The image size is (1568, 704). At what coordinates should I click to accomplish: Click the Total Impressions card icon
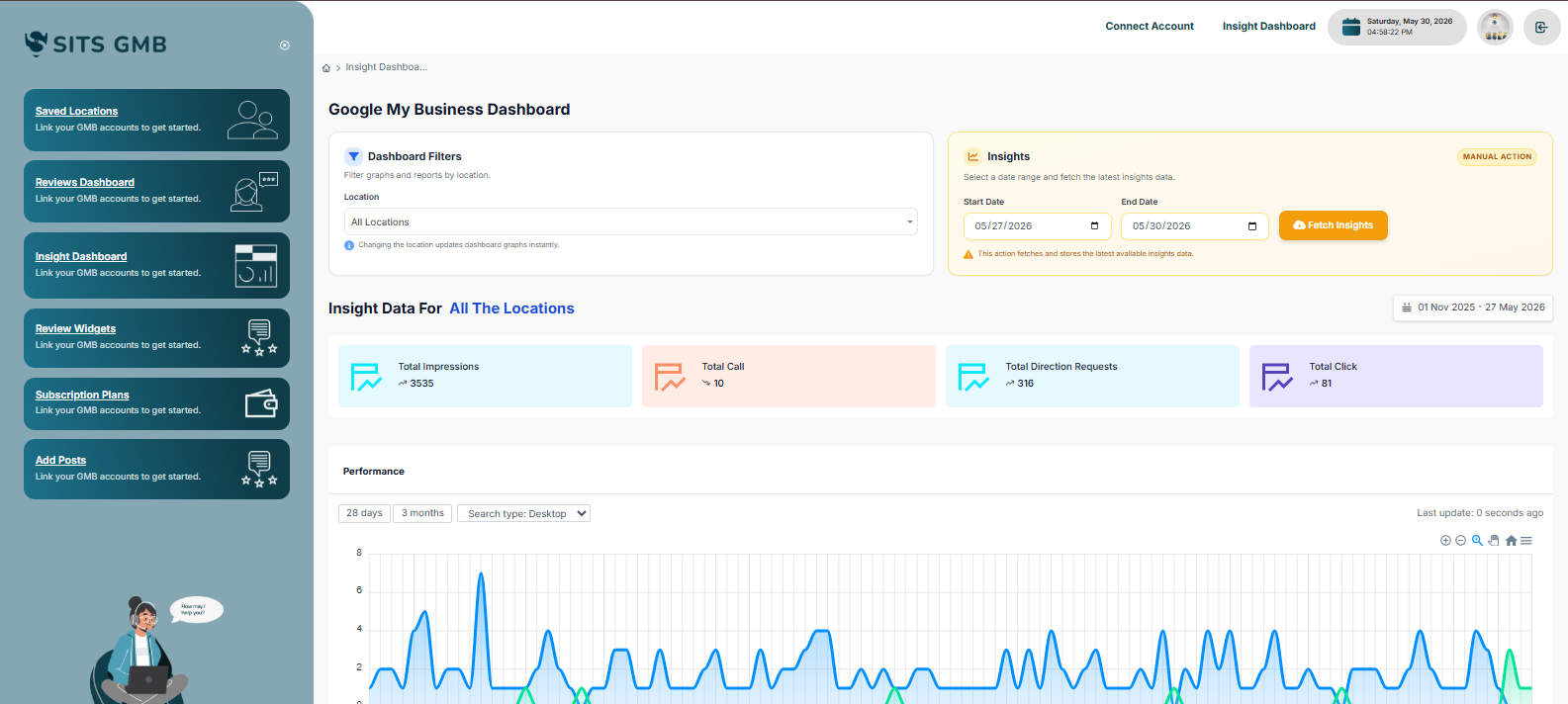point(366,377)
